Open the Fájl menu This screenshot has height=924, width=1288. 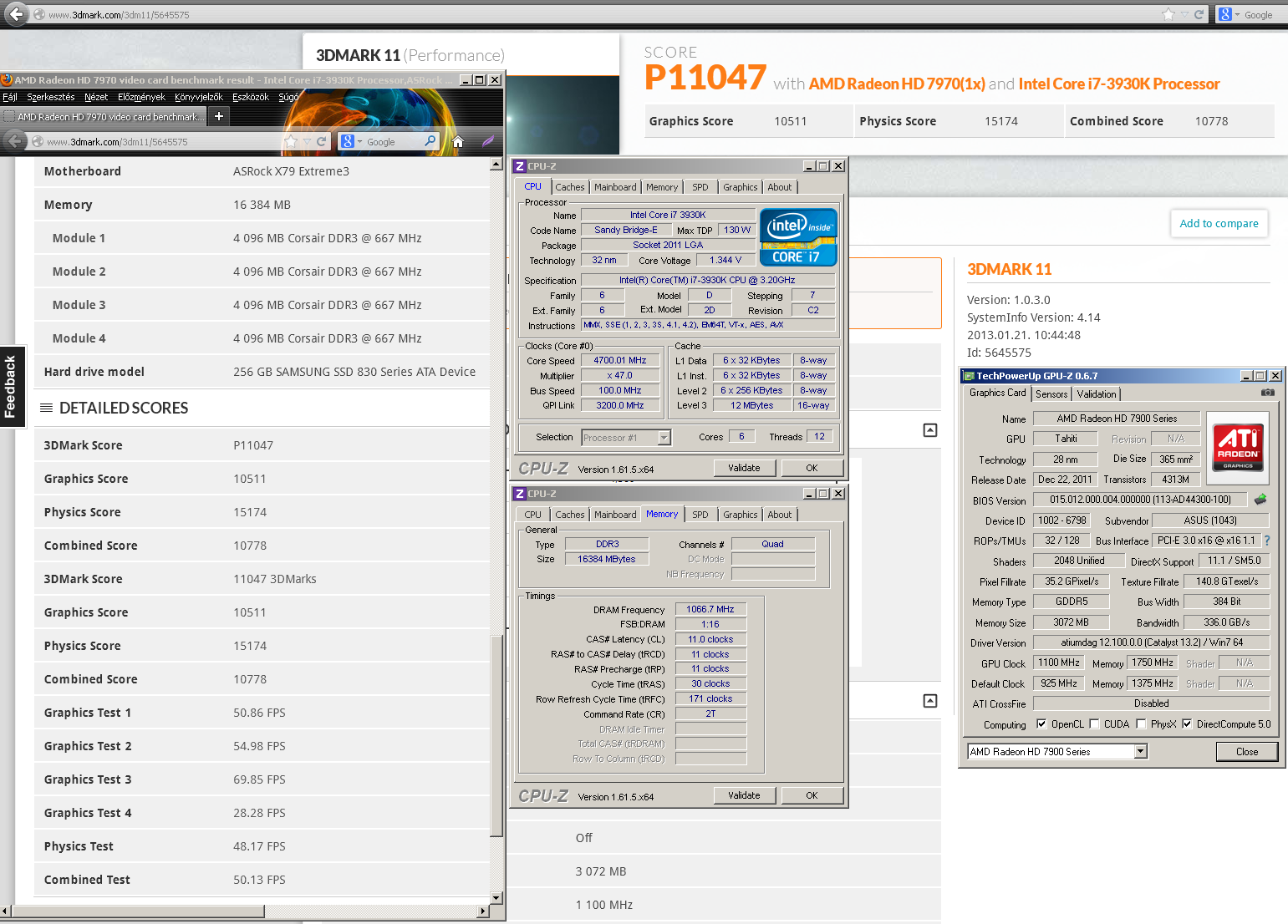coord(10,97)
